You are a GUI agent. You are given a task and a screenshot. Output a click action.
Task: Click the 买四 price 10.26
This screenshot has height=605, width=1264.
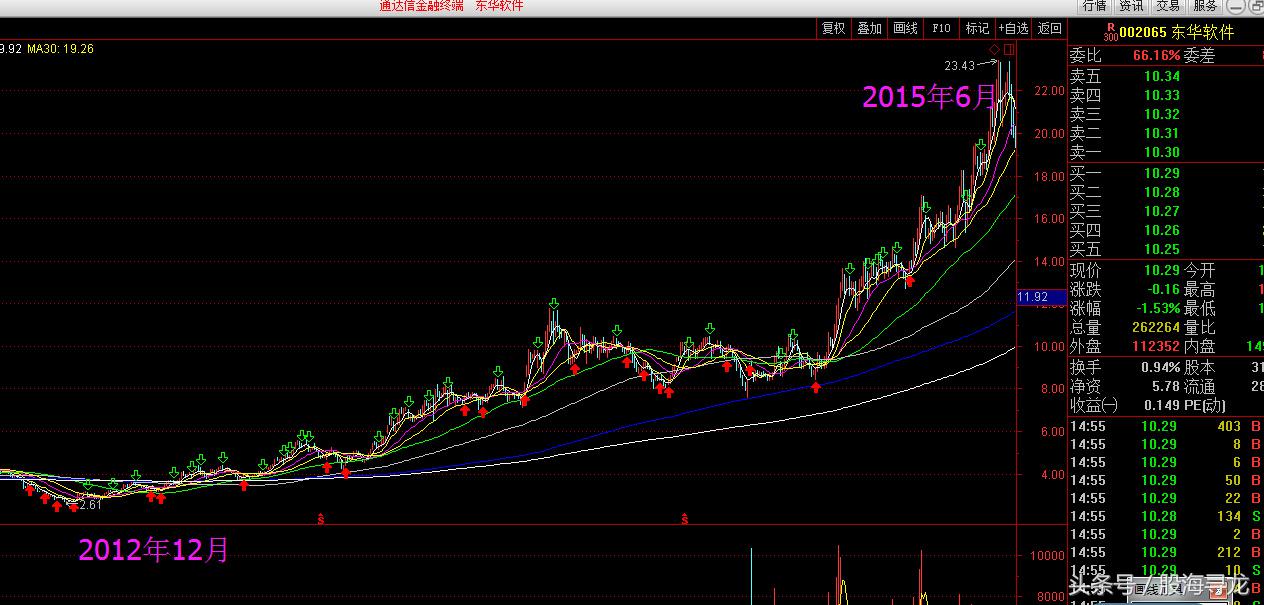[1161, 230]
